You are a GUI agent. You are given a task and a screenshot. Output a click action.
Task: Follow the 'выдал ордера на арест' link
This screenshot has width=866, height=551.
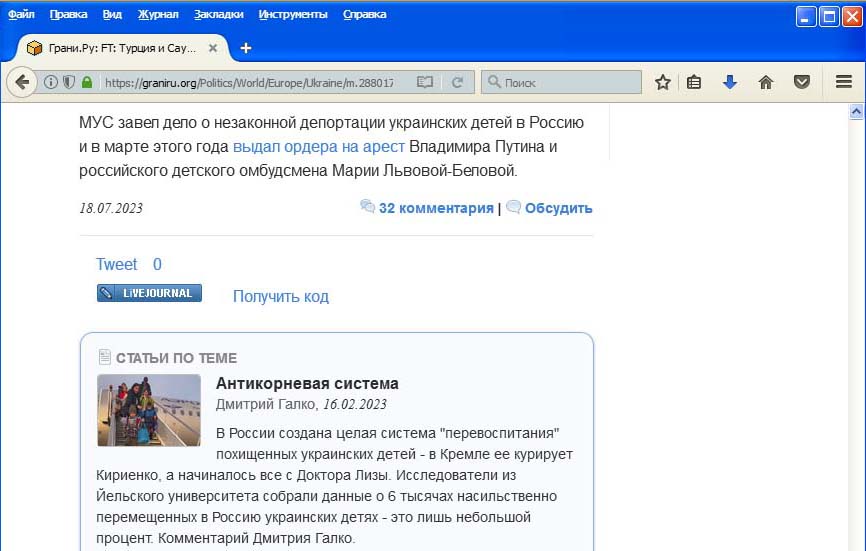pos(319,147)
